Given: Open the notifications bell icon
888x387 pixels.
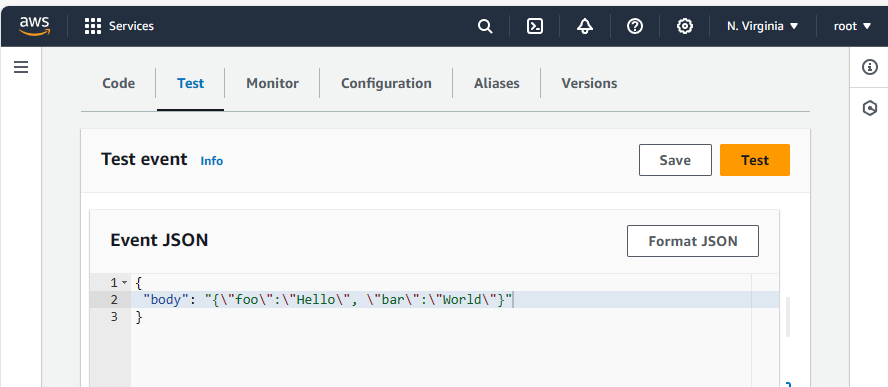Looking at the screenshot, I should [x=585, y=26].
